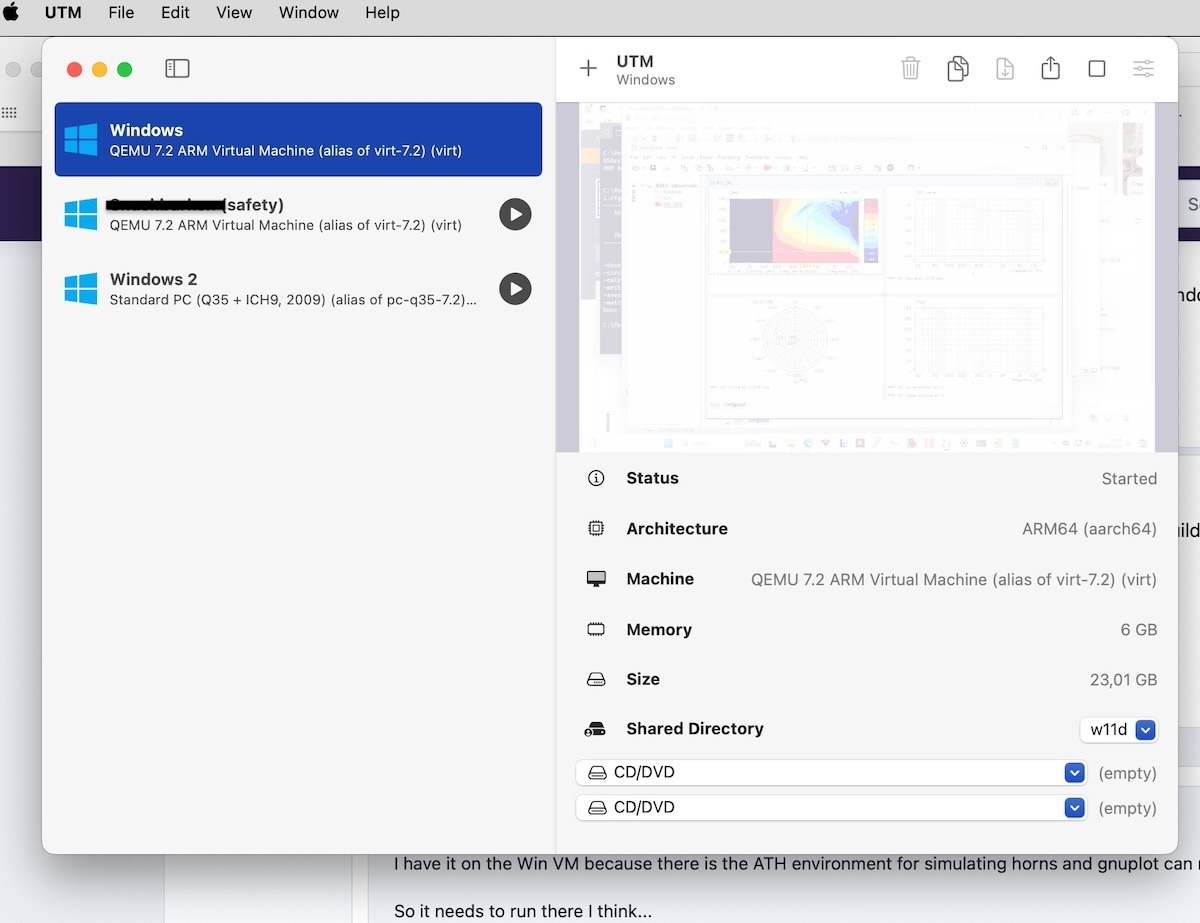Click the 'UTM' window title text
1200x923 pixels.
point(635,61)
